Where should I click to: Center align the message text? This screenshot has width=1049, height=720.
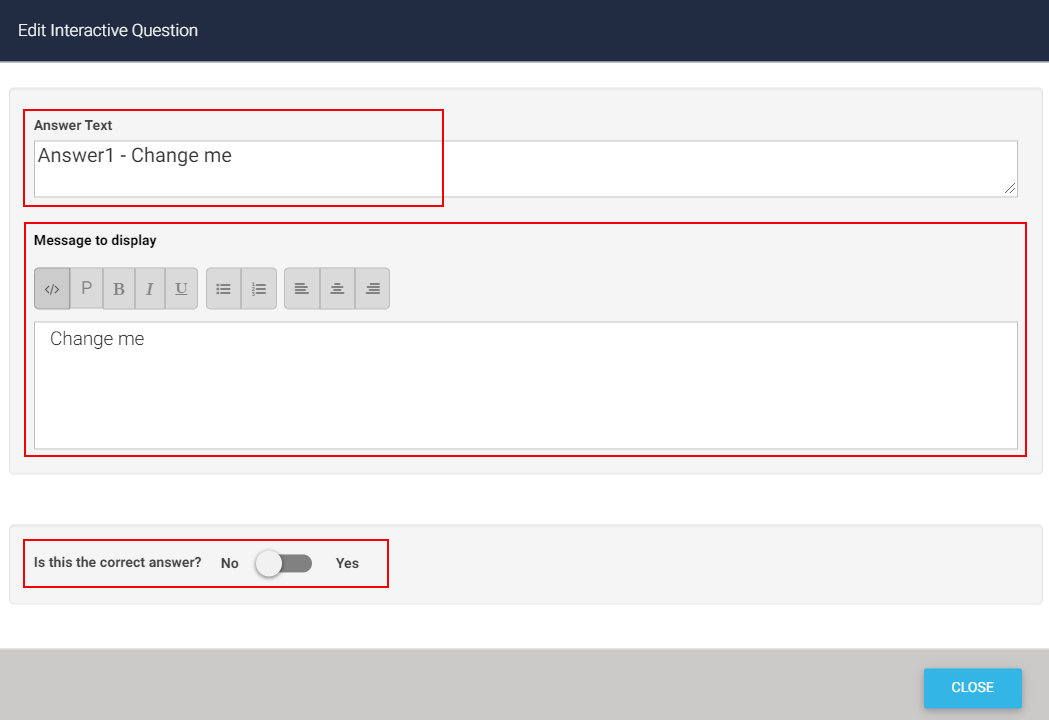[x=338, y=289]
